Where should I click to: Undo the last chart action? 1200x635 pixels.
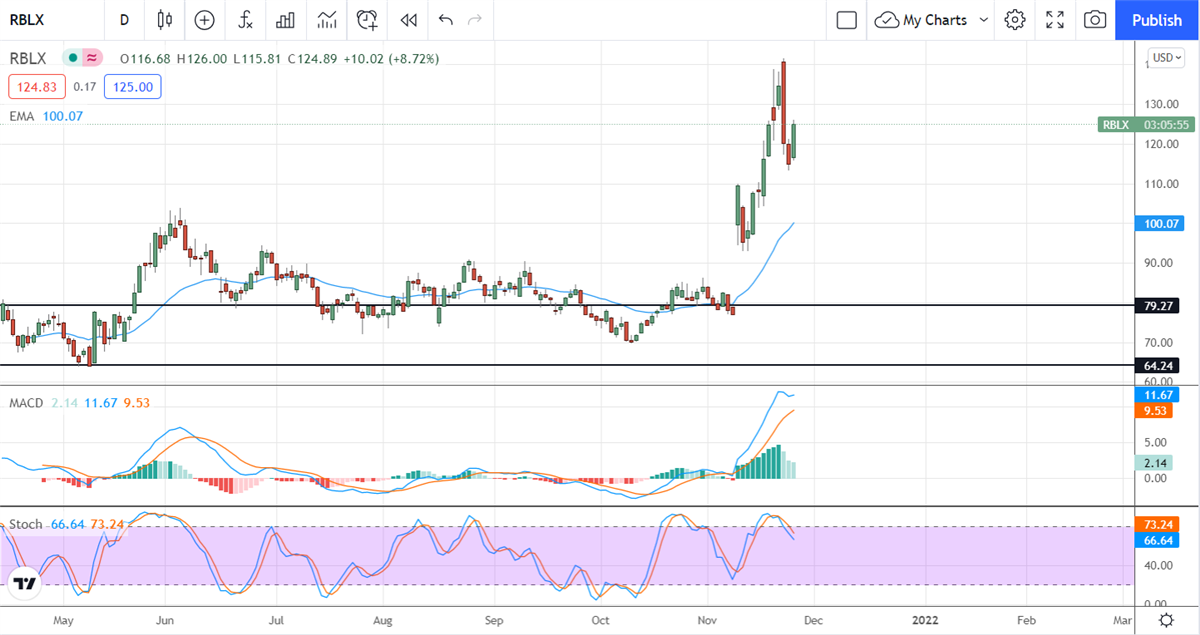[445, 19]
